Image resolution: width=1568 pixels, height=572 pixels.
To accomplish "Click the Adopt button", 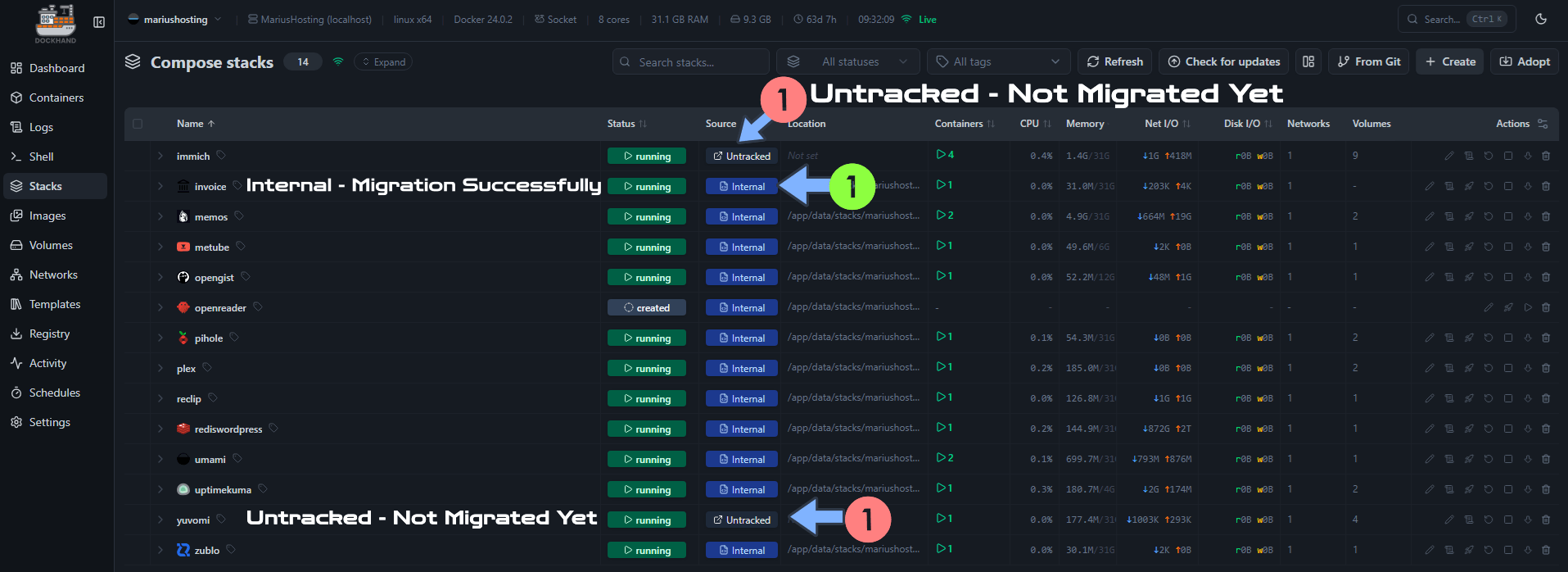I will pyautogui.click(x=1525, y=61).
